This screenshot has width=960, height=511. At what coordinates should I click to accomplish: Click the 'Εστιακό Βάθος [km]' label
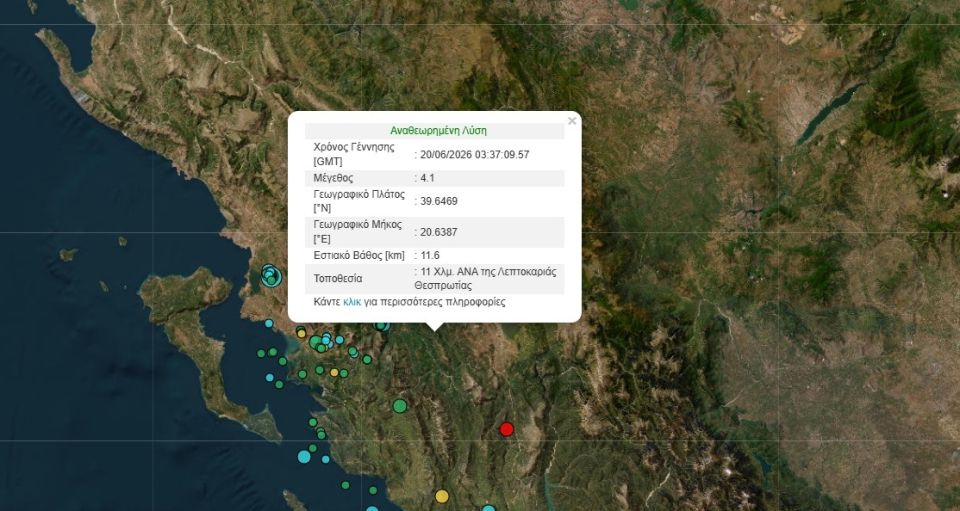(359, 255)
